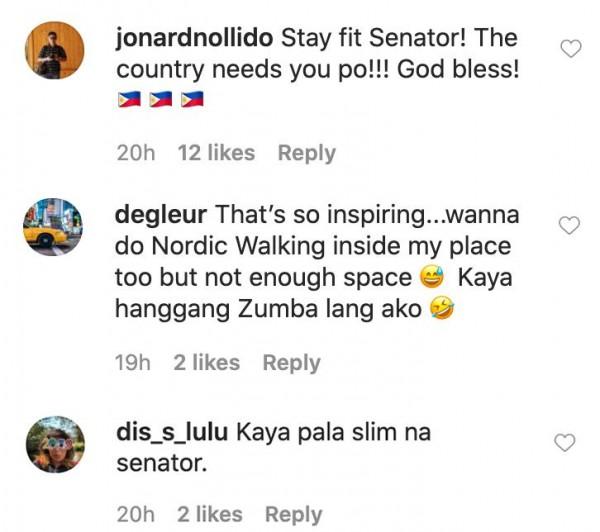600x532 pixels.
Task: Open the dis_s_lulu username link
Action: tap(172, 433)
